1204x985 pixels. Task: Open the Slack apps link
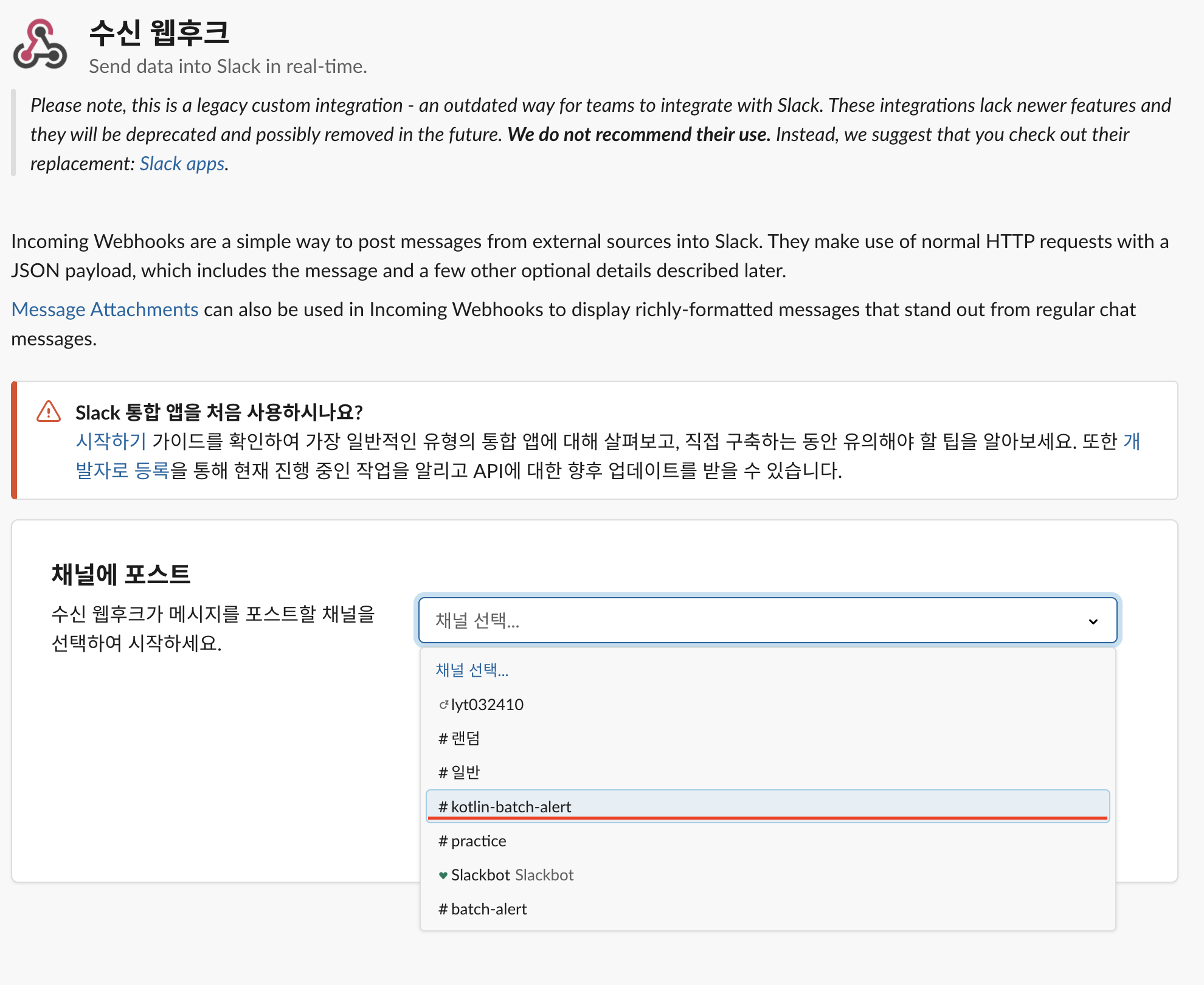(182, 164)
